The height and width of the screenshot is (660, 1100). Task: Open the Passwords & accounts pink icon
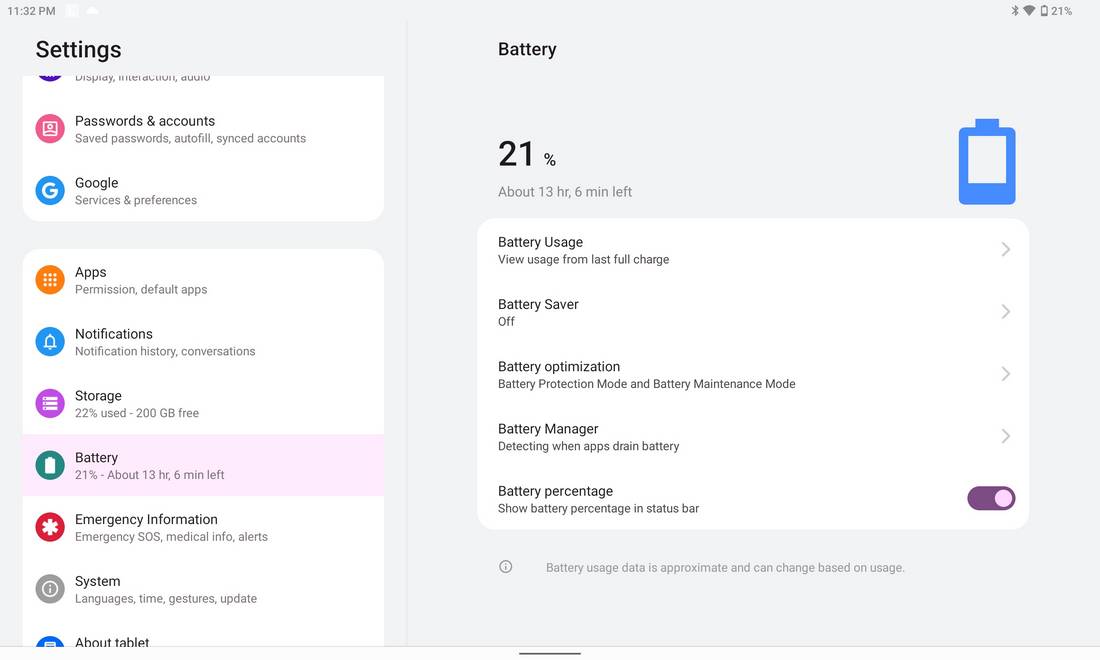click(50, 129)
